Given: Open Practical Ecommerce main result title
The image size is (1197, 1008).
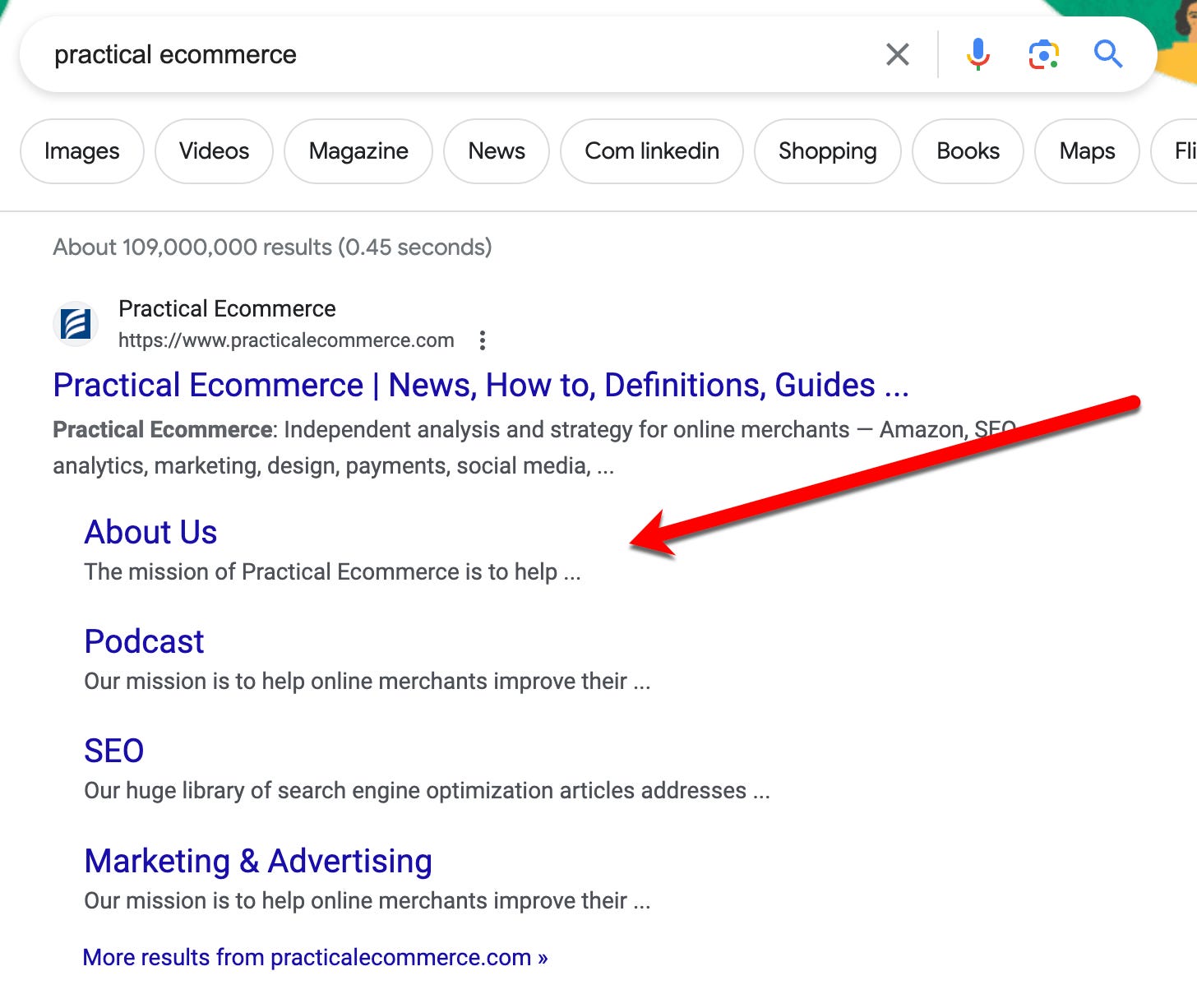Looking at the screenshot, I should tap(481, 385).
